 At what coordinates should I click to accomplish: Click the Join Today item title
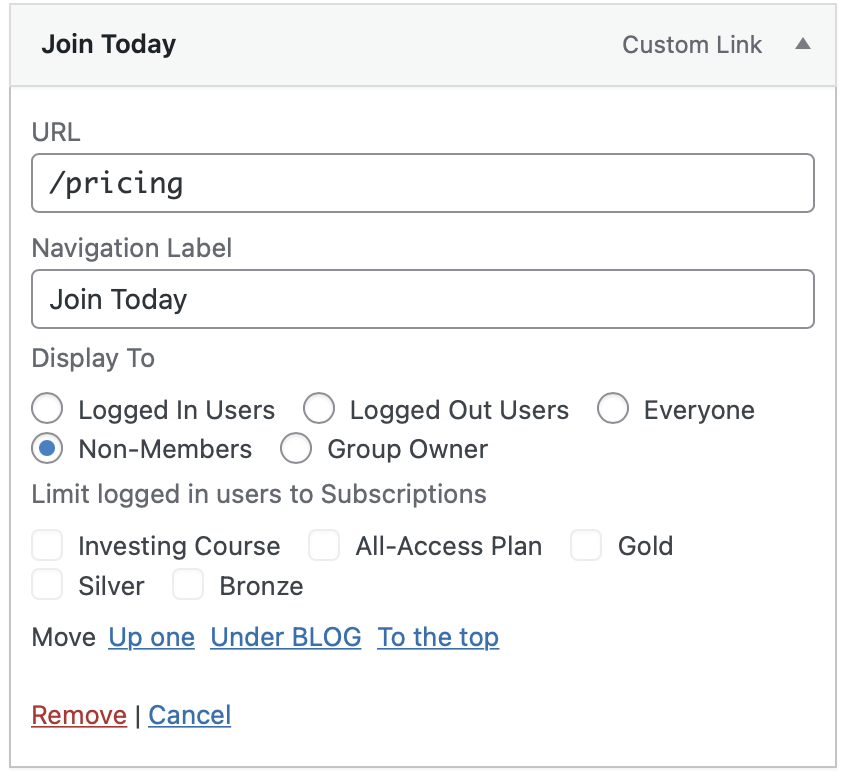(x=108, y=45)
